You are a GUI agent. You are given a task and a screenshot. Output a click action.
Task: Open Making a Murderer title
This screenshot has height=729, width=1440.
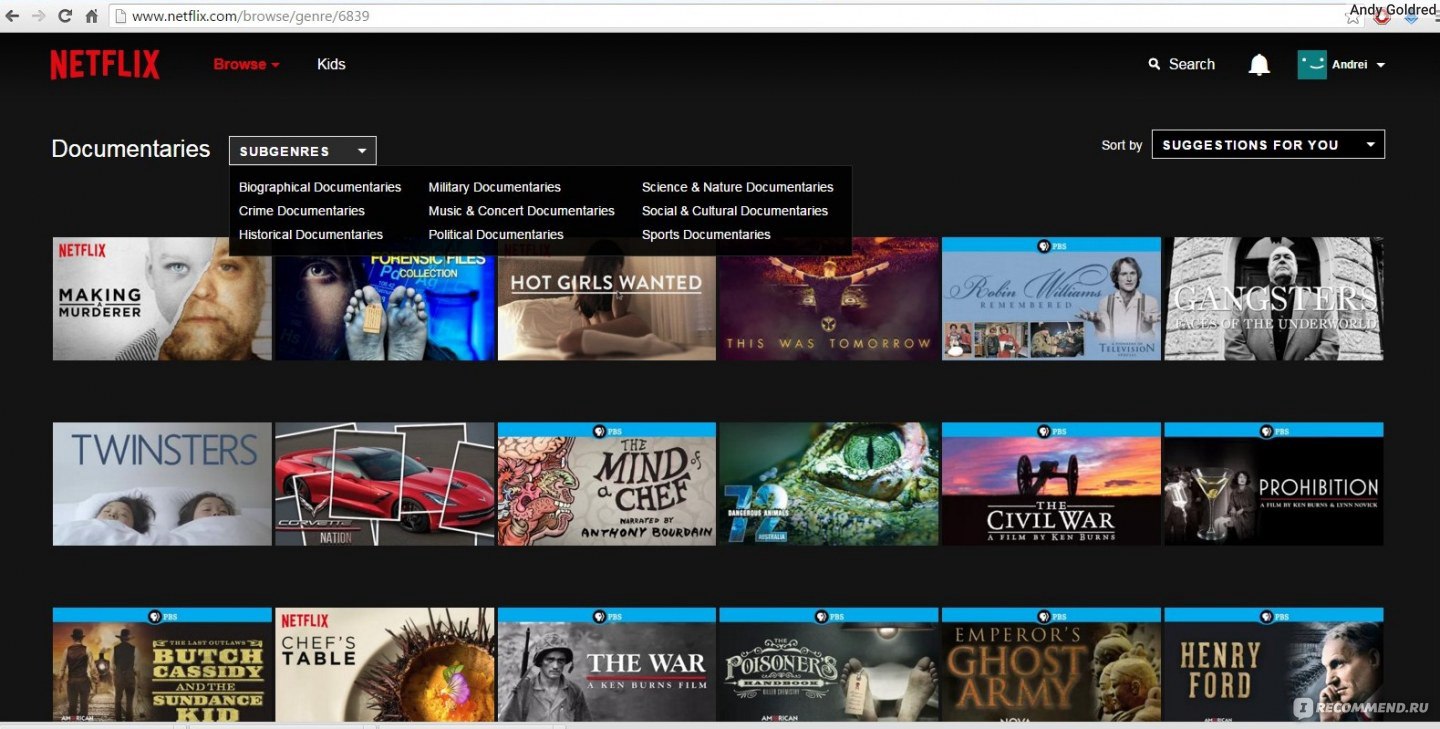(x=162, y=298)
